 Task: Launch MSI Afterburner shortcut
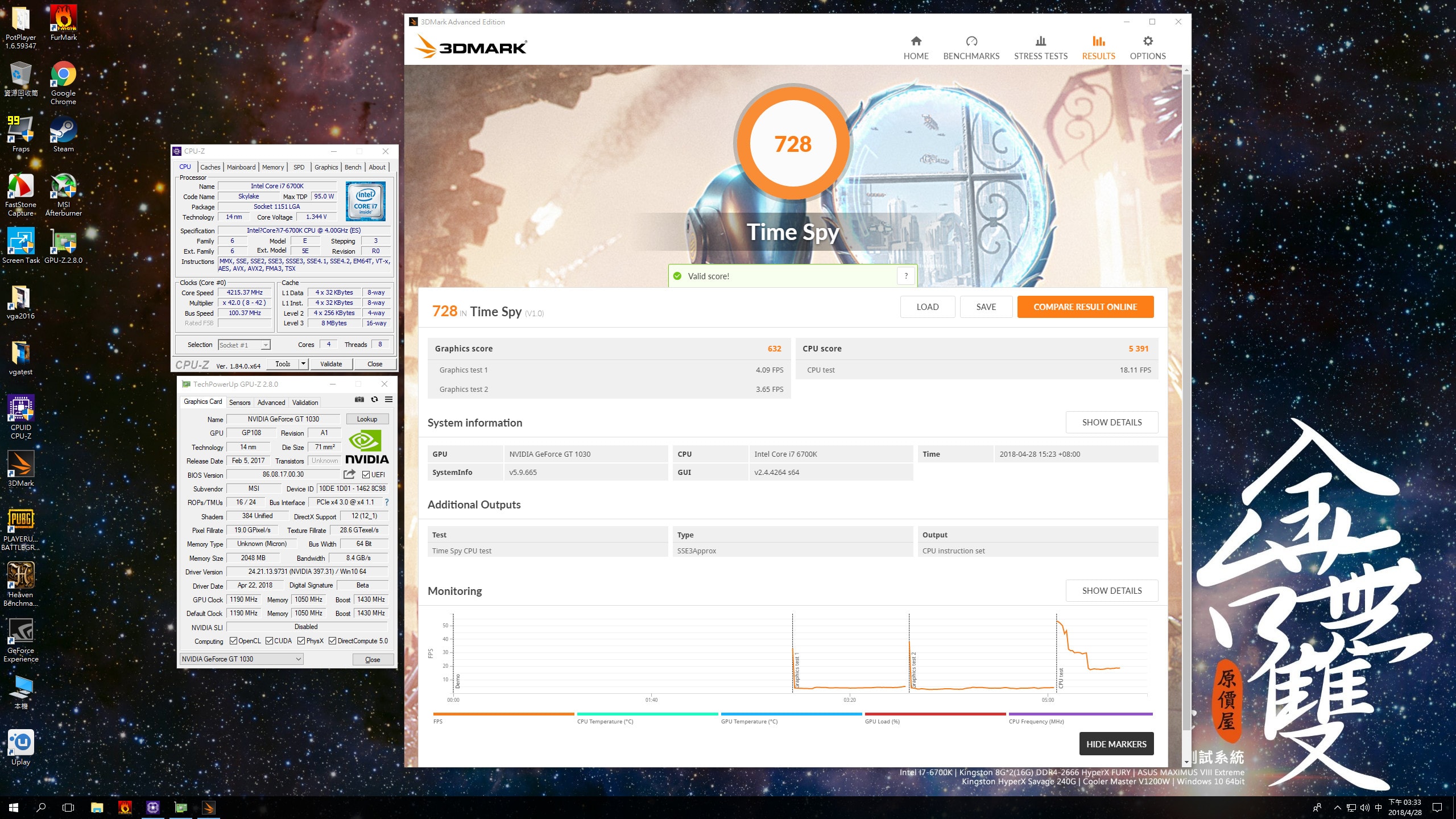coord(63,195)
